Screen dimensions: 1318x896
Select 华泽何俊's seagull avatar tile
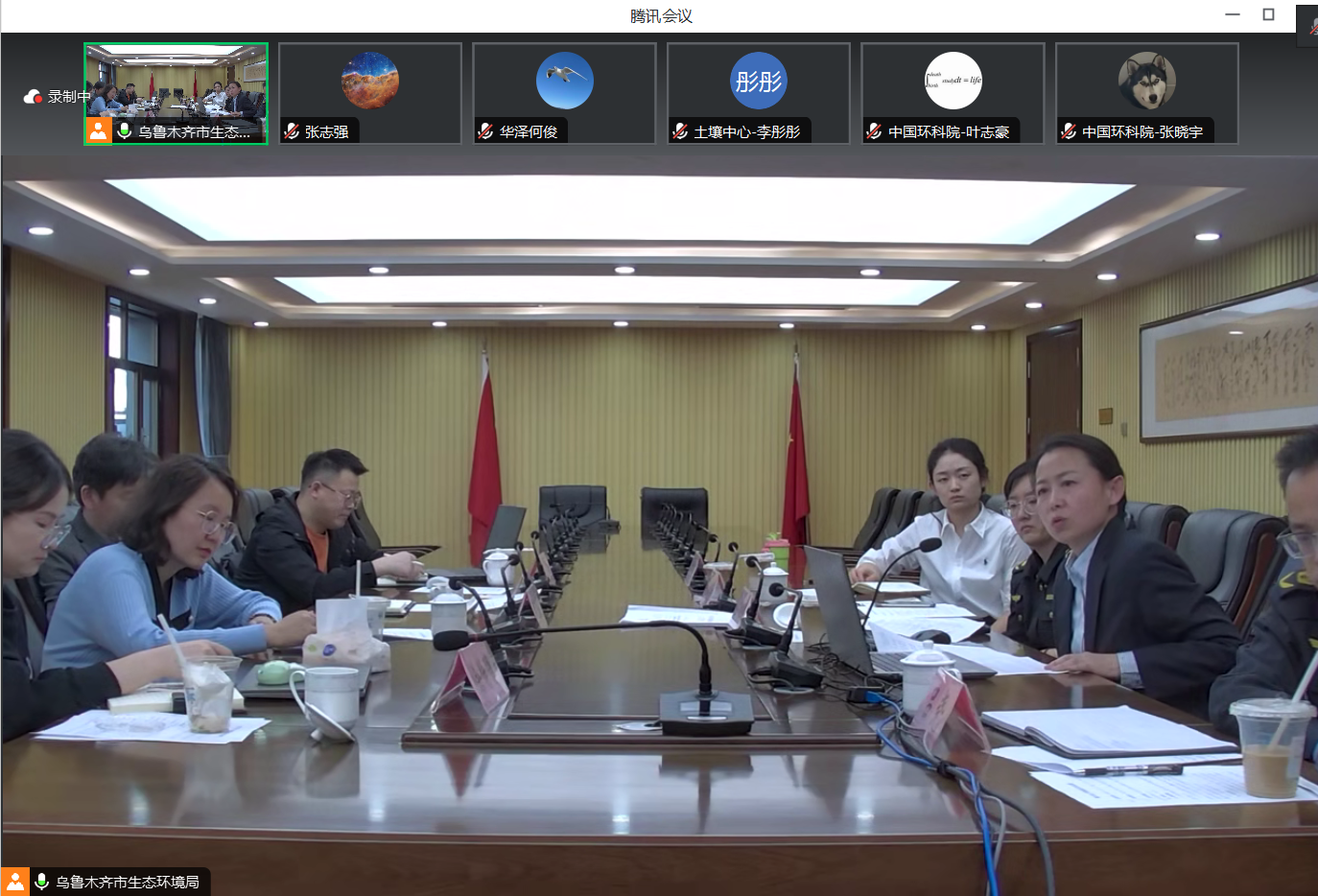point(564,81)
